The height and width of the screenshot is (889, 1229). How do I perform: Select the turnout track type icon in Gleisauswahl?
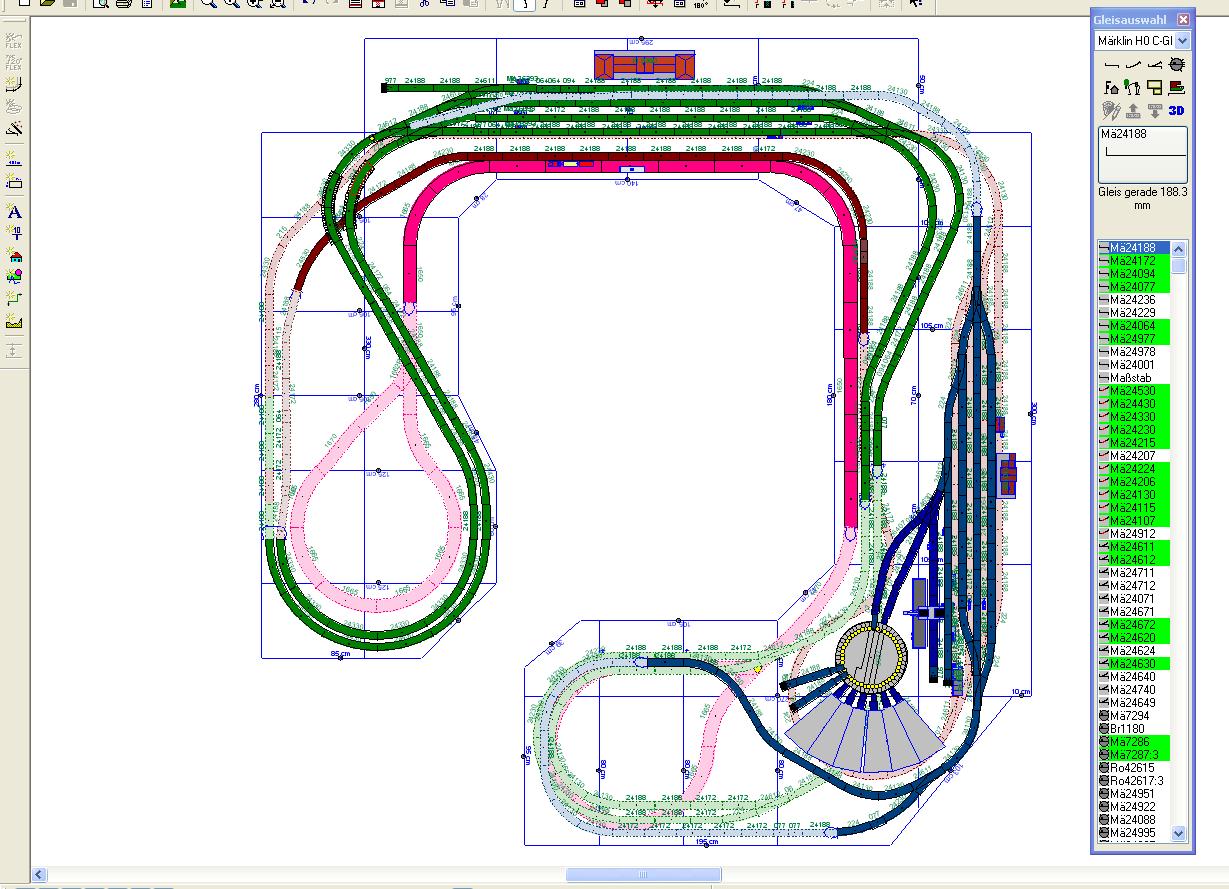(1154, 64)
